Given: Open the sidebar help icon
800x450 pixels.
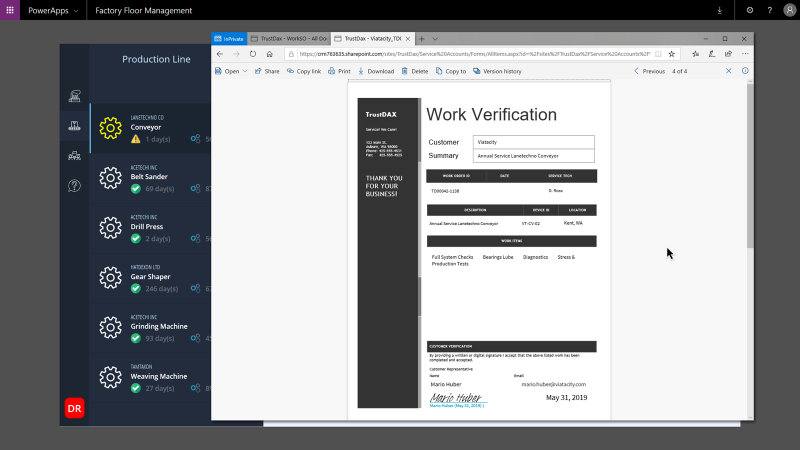Looking at the screenshot, I should (74, 186).
